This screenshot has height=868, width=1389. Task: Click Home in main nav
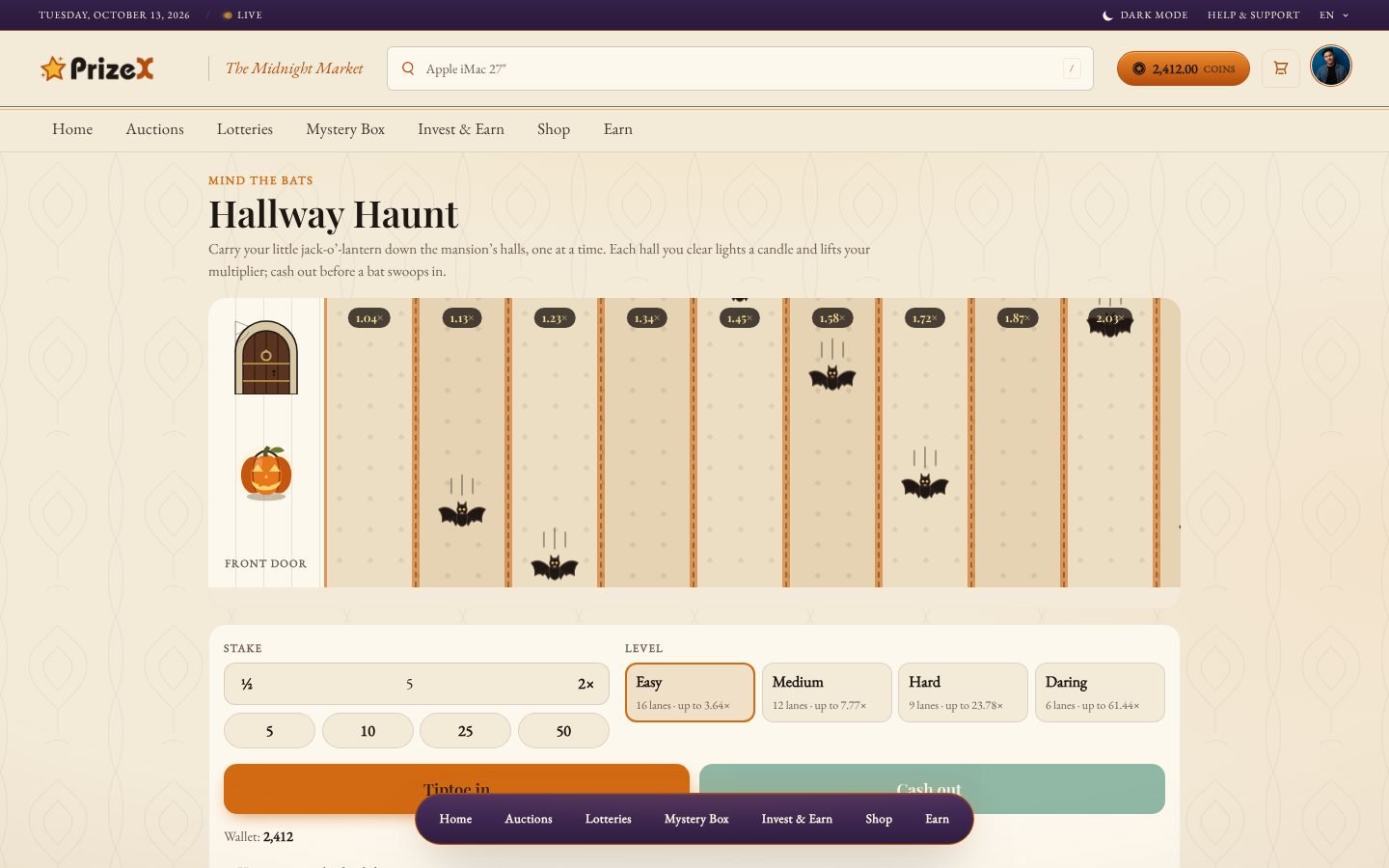click(72, 129)
